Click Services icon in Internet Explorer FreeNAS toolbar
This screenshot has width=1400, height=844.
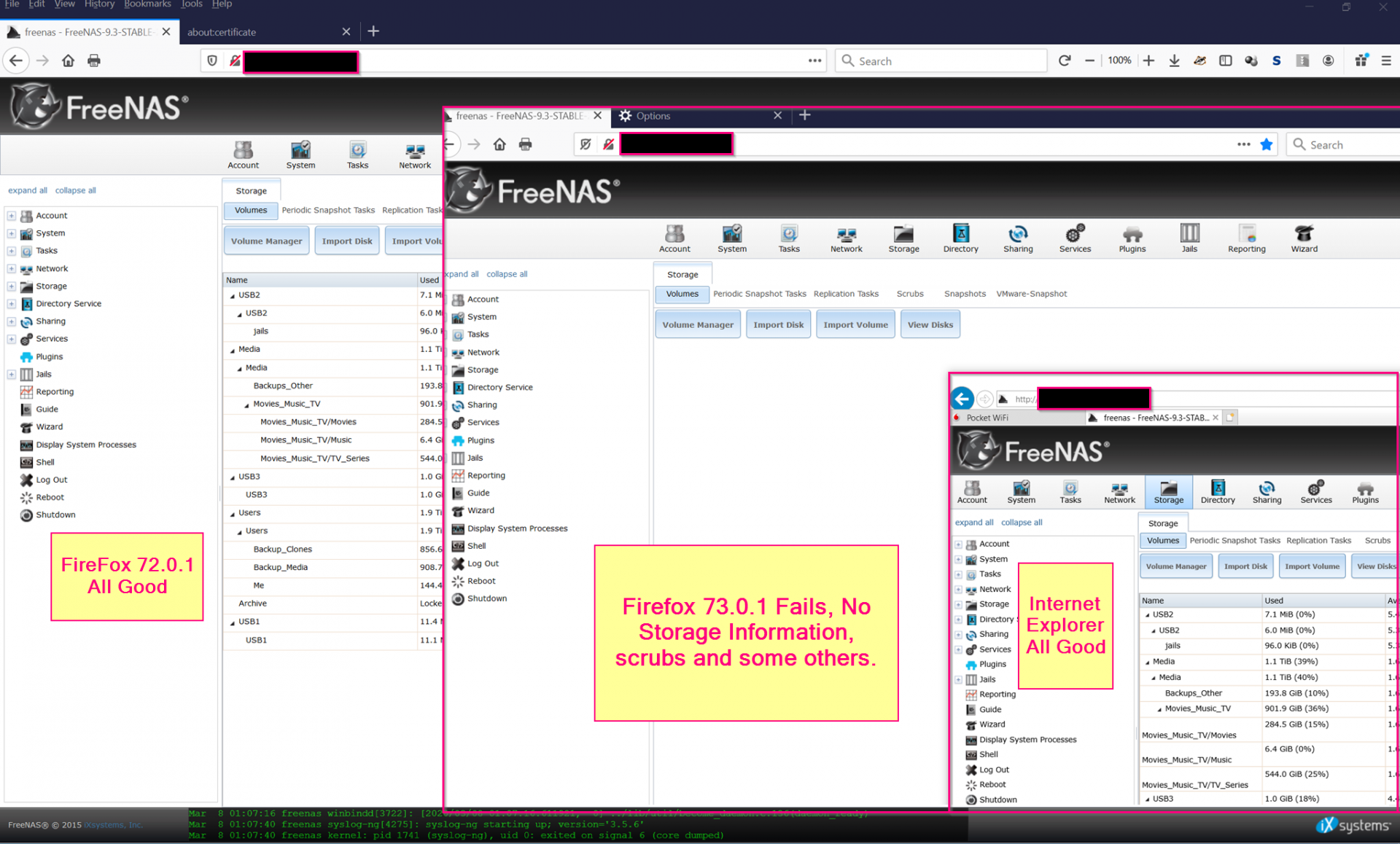pos(1316,491)
